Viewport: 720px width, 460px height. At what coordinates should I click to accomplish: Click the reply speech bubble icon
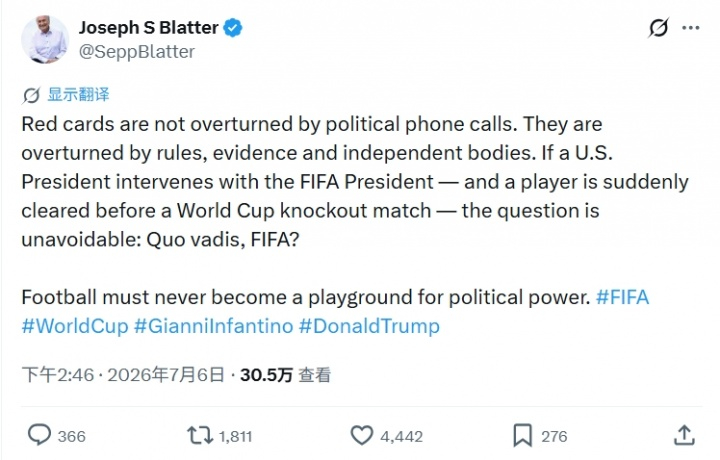(x=39, y=435)
